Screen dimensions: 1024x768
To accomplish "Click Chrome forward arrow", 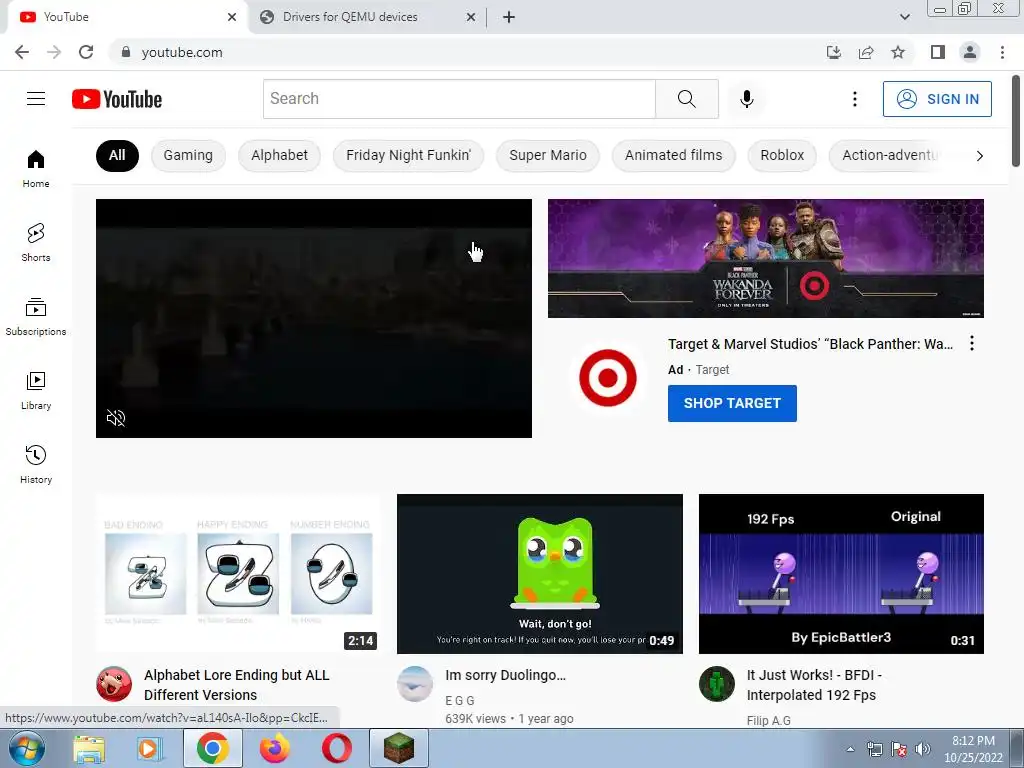I will click(x=54, y=52).
